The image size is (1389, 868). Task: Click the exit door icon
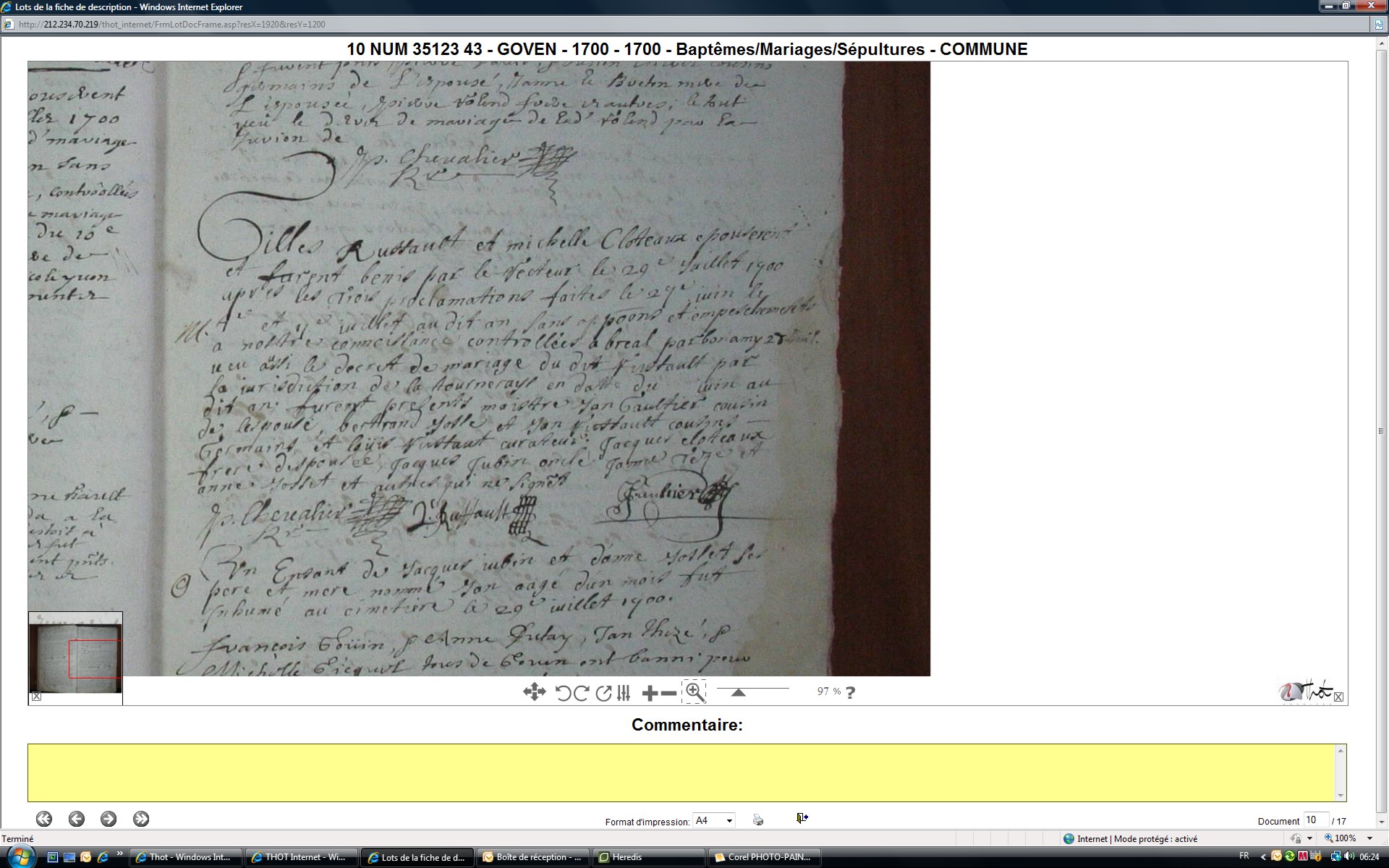(x=802, y=818)
